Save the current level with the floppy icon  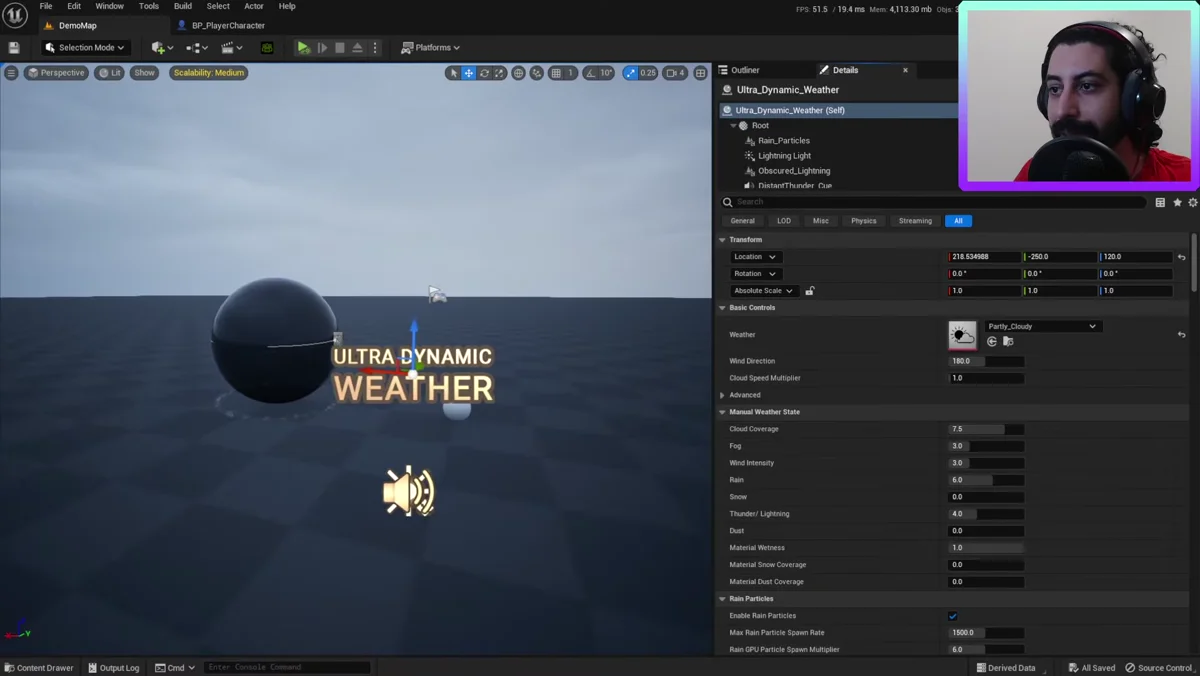14,47
